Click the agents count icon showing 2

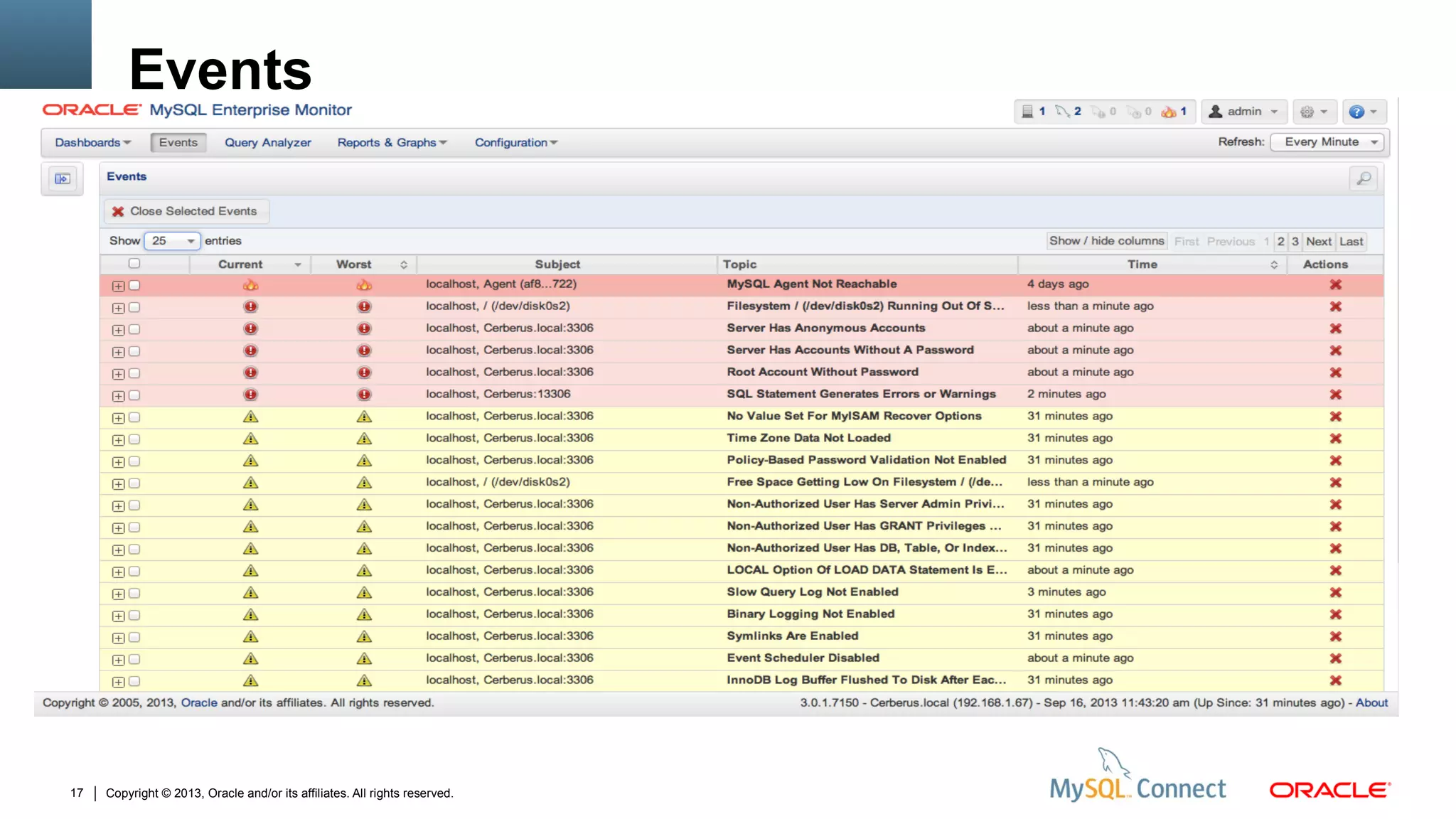tap(1063, 112)
